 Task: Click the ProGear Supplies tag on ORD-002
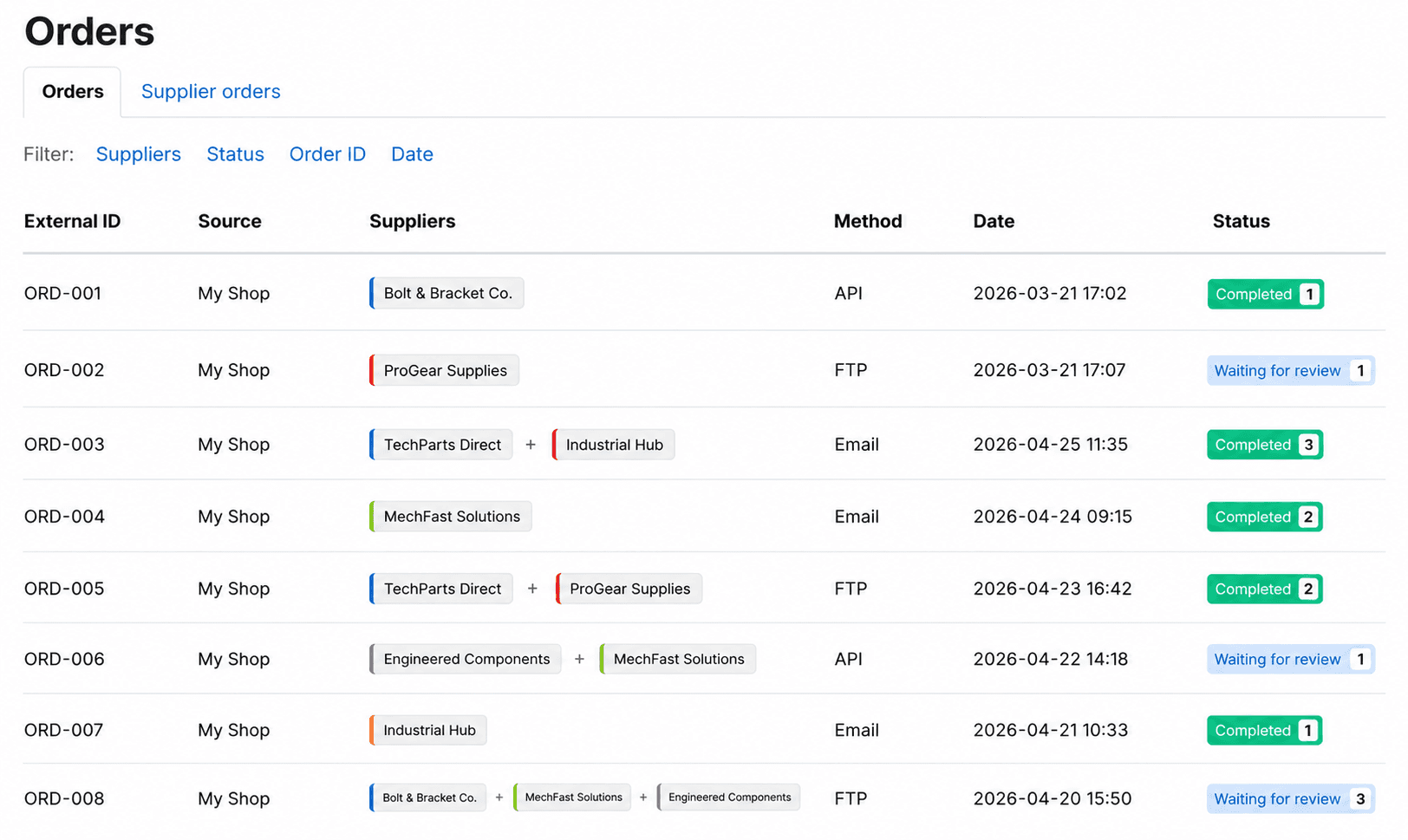coord(444,370)
